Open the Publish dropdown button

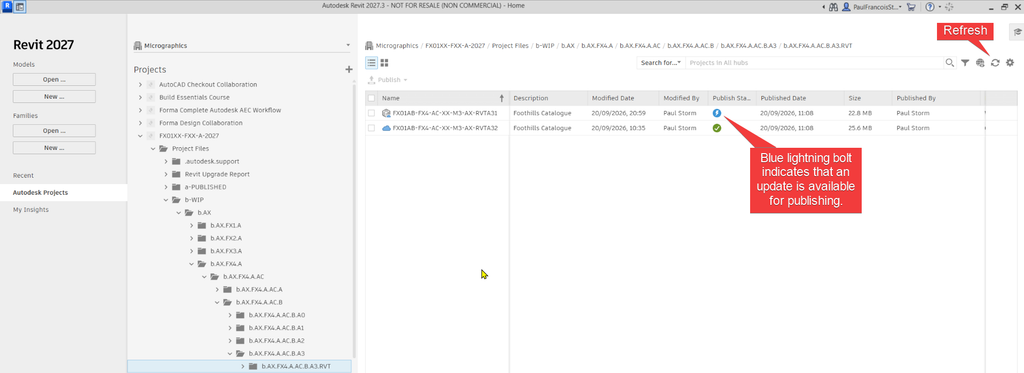388,80
